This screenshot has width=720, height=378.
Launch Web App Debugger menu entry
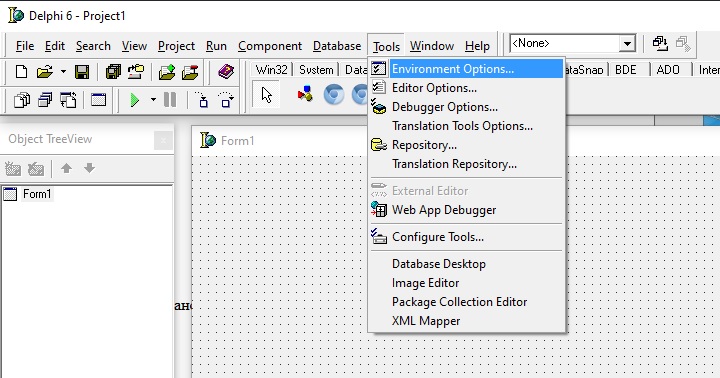coord(467,210)
